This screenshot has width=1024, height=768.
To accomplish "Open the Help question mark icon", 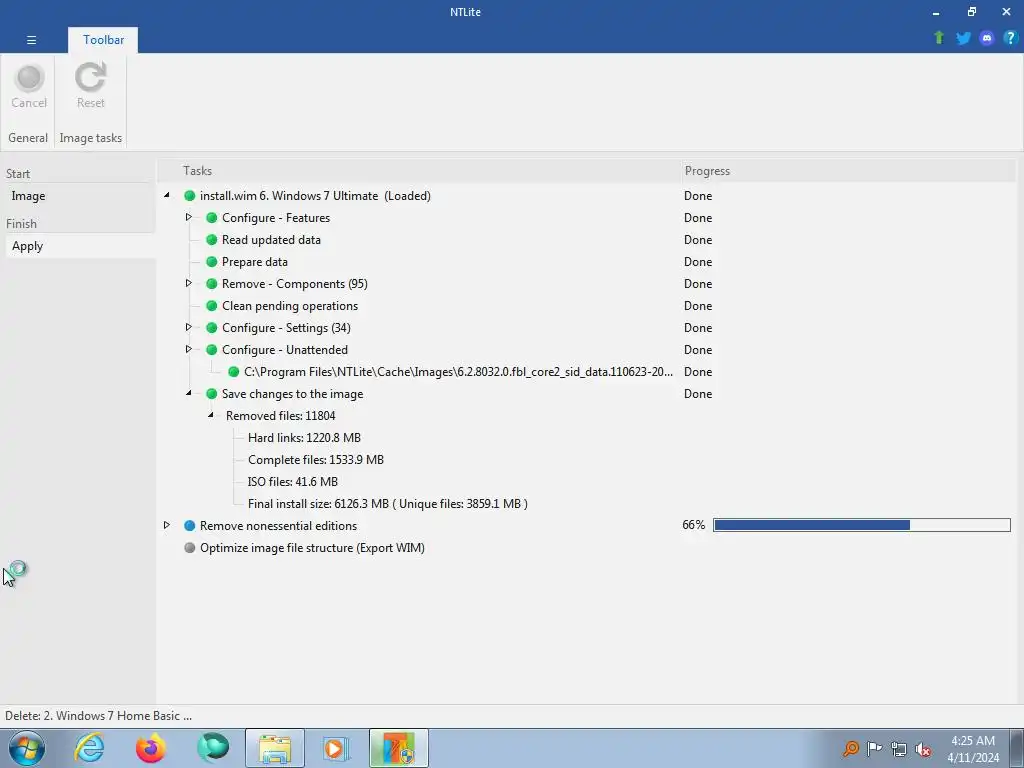I will tap(1010, 38).
